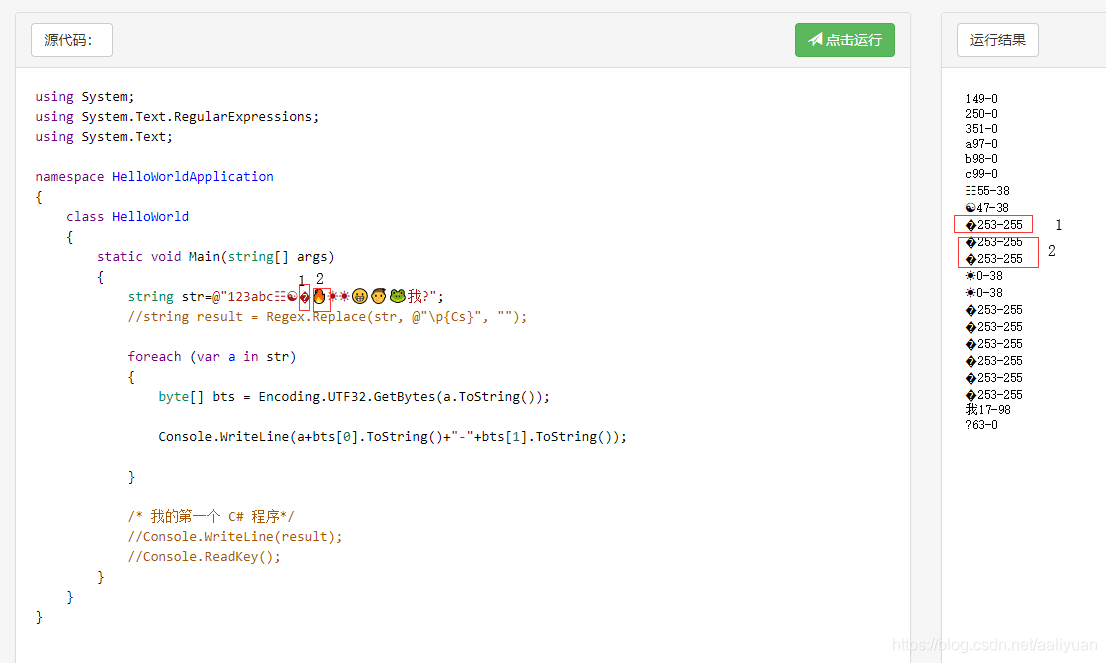Click the Encoding.UTF32.GetBytes code line
Viewport: 1106px width, 663px height.
pyautogui.click(x=354, y=396)
